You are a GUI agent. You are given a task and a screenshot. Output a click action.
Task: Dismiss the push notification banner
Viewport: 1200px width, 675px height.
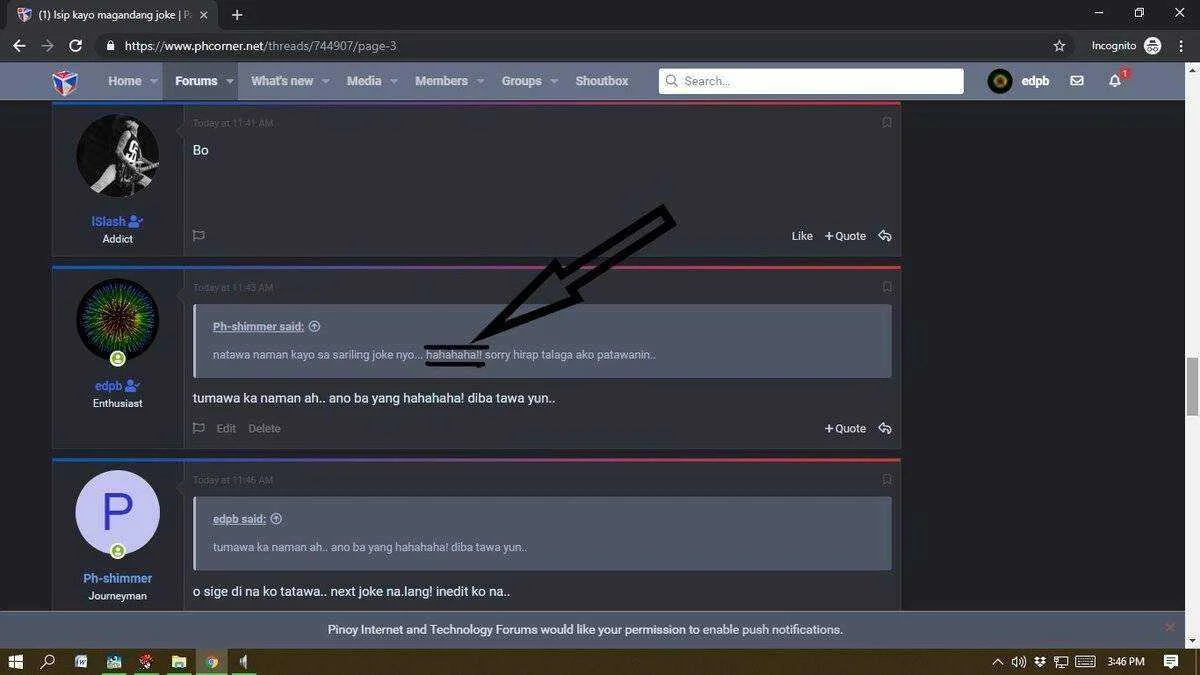tap(1170, 627)
